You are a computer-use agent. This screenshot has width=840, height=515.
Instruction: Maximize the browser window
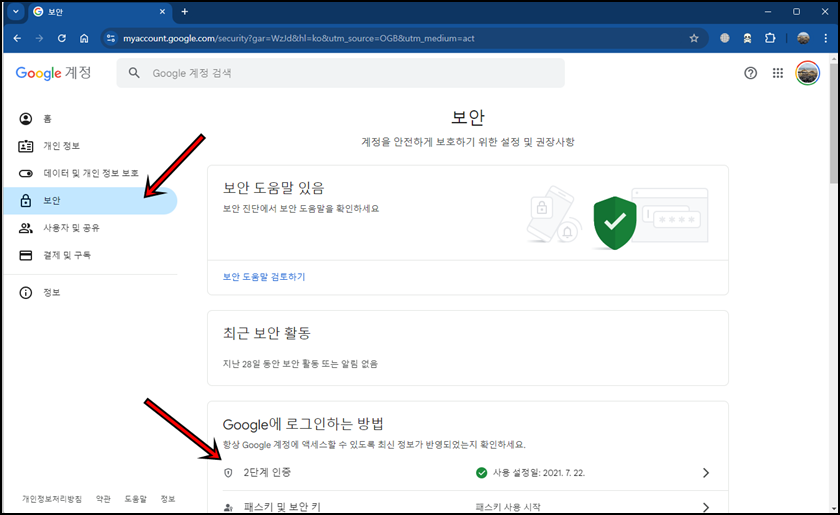(797, 12)
